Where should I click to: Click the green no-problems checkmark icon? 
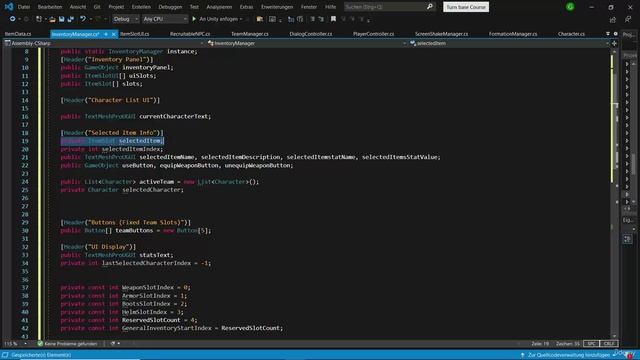pyautogui.click(x=40, y=344)
